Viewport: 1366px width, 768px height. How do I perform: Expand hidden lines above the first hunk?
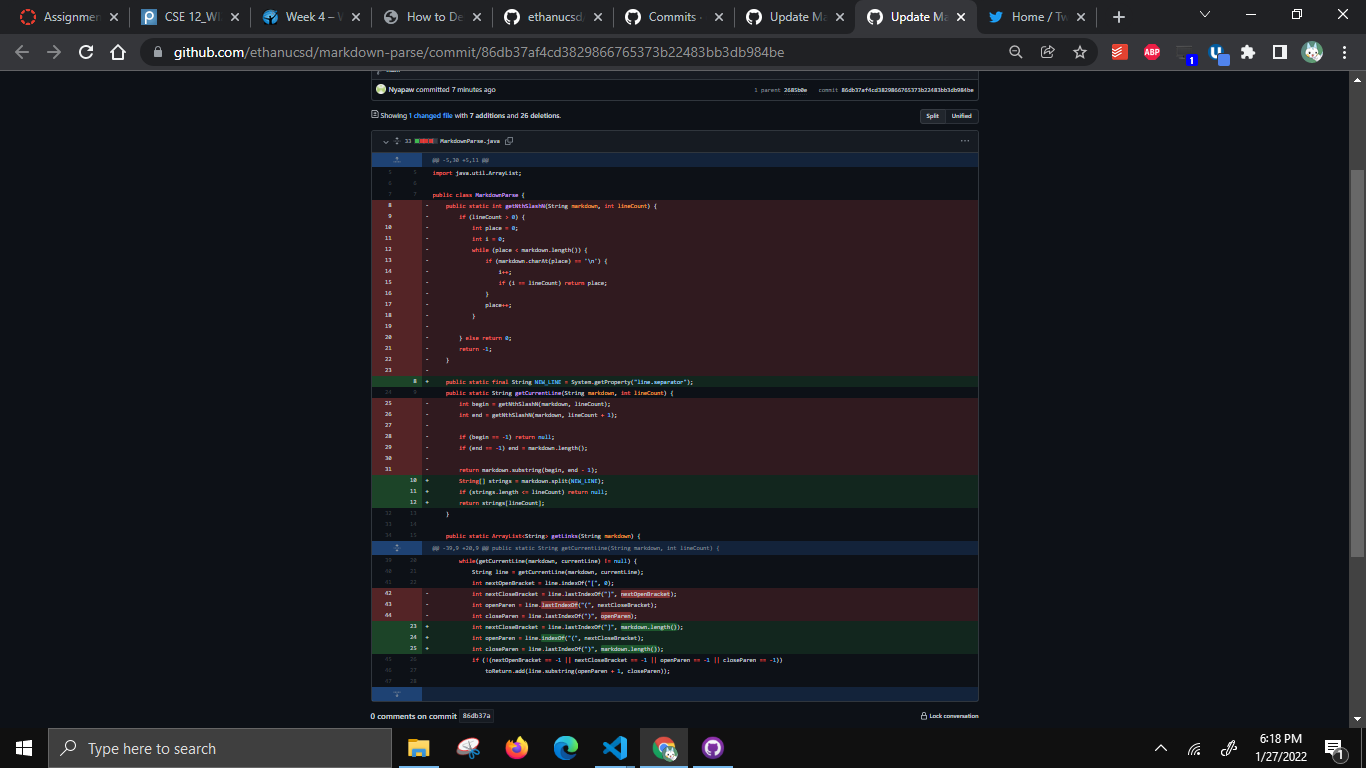397,159
